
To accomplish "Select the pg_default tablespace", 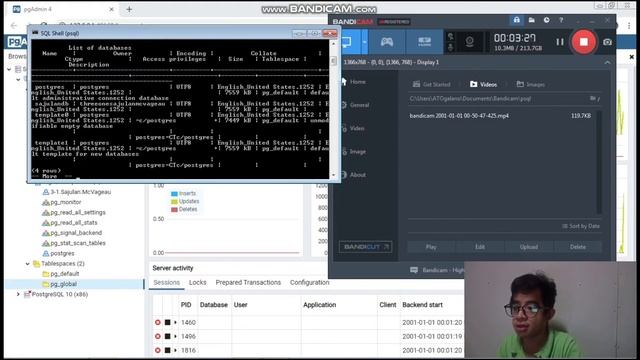I will point(64,273).
